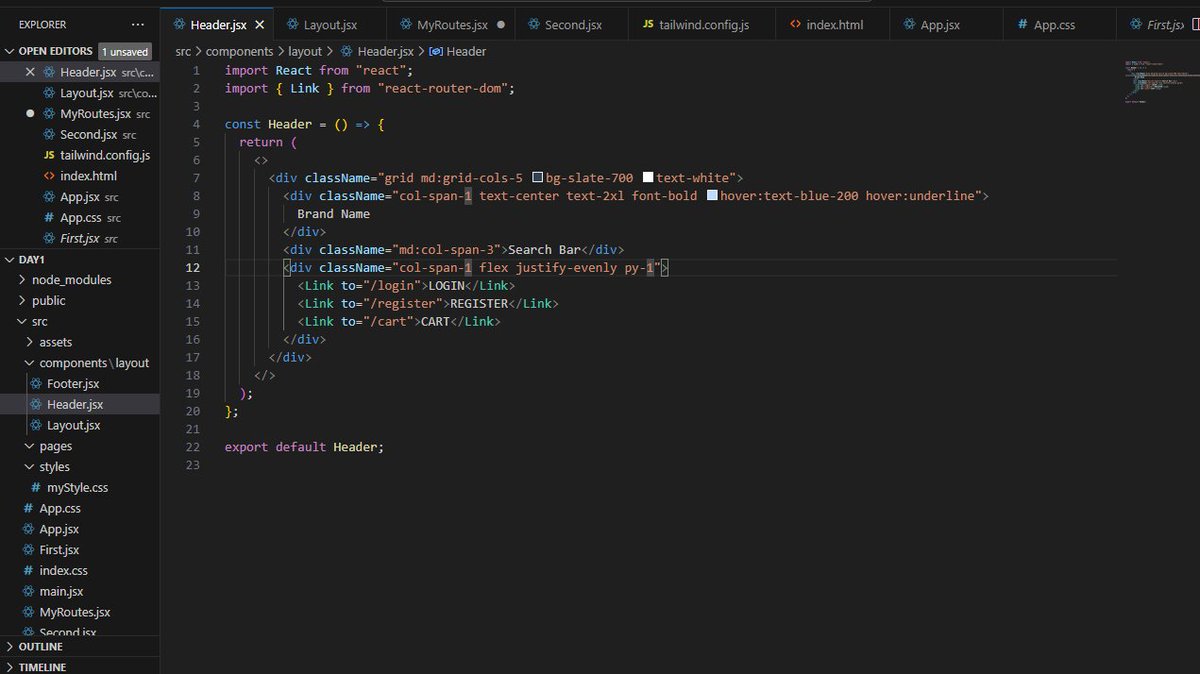Click layout in the breadcrumb path

(305, 51)
